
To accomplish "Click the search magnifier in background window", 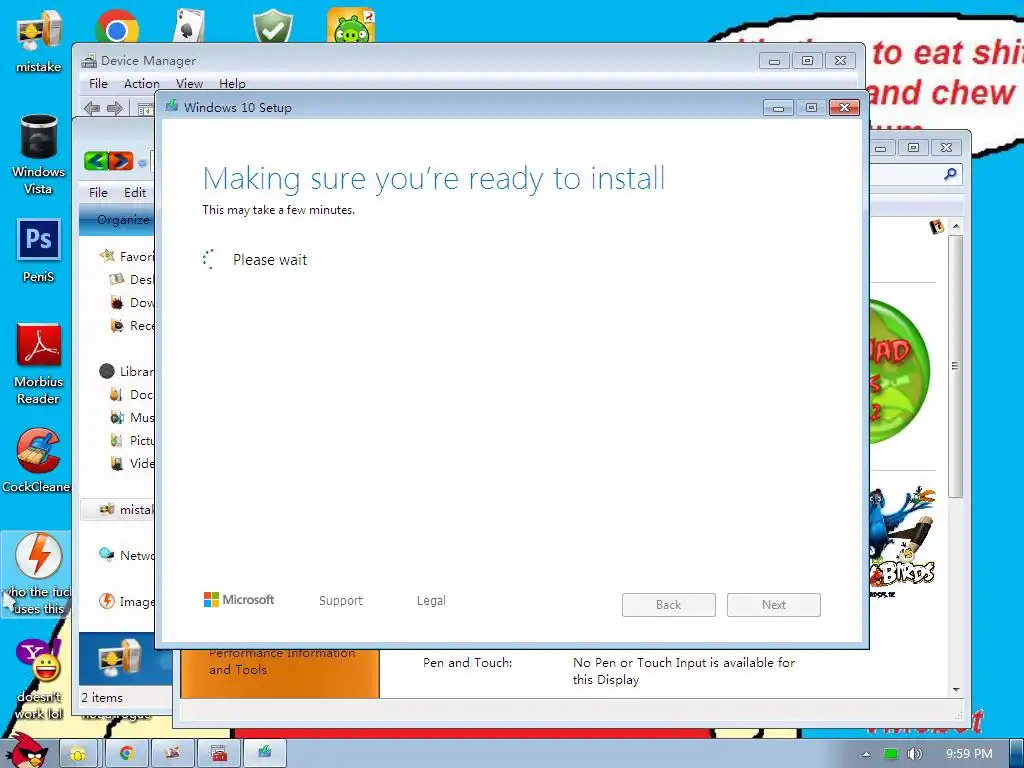I will [950, 174].
